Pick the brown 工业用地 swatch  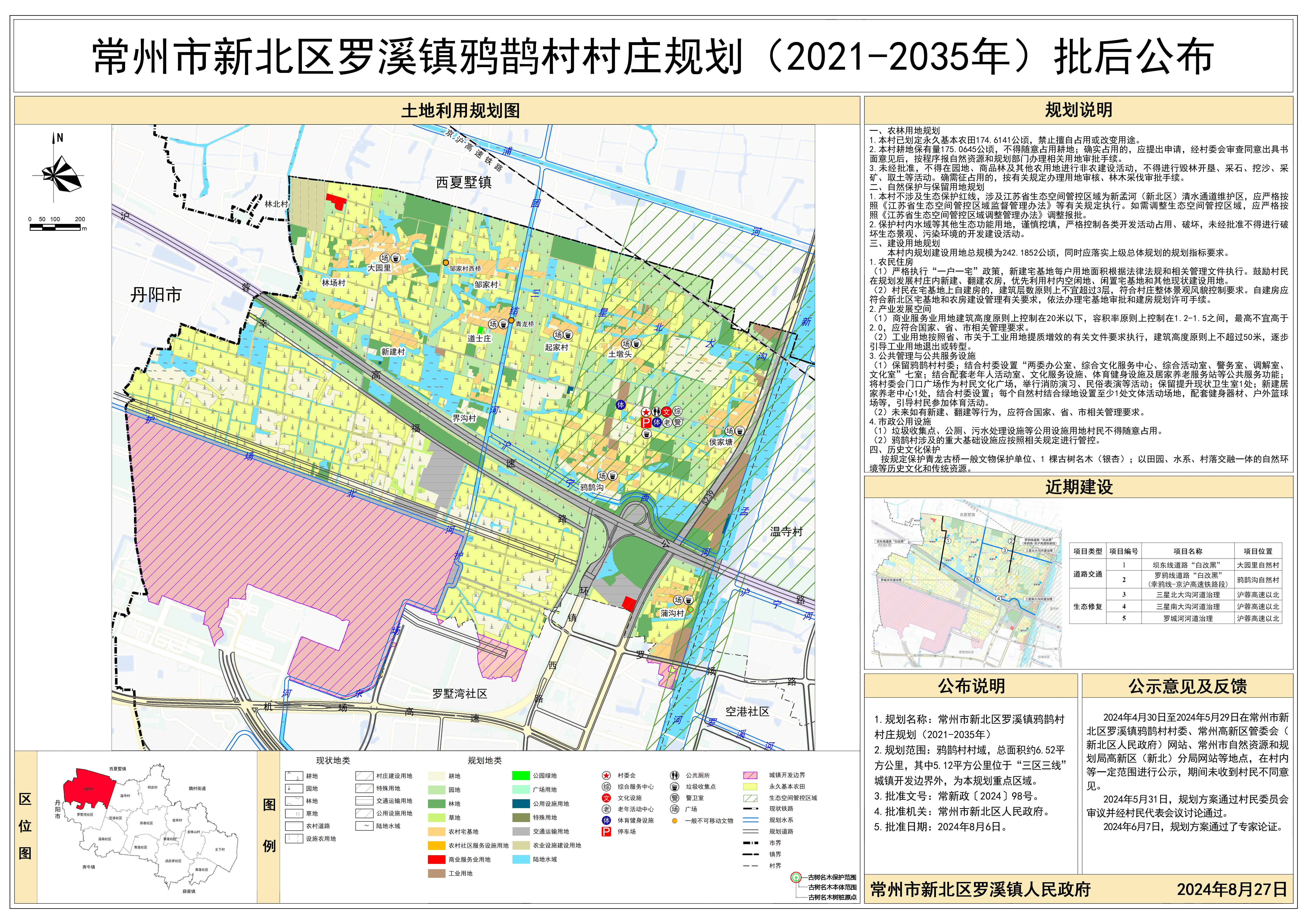tap(437, 874)
